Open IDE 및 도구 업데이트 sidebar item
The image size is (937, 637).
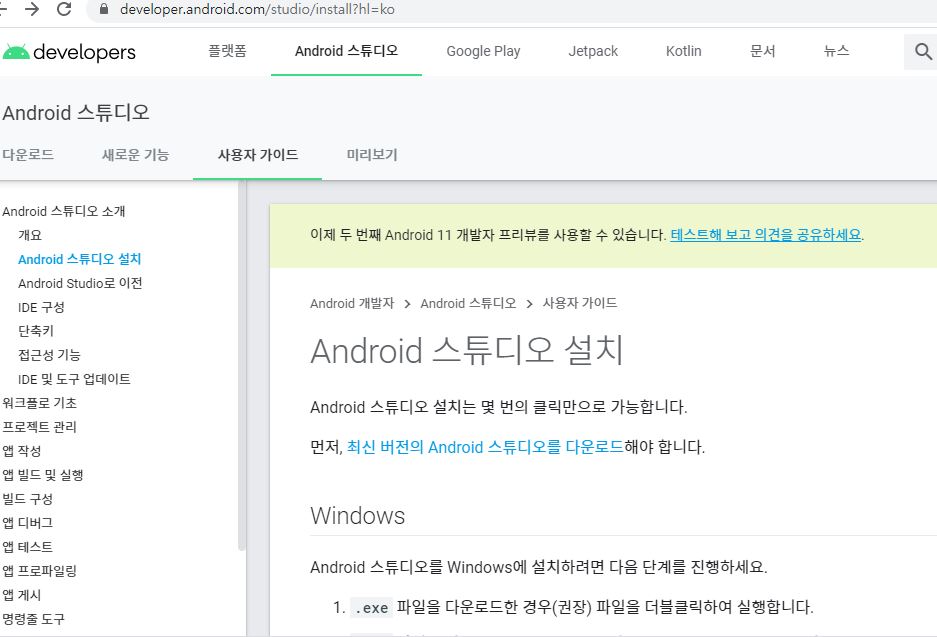(x=74, y=379)
